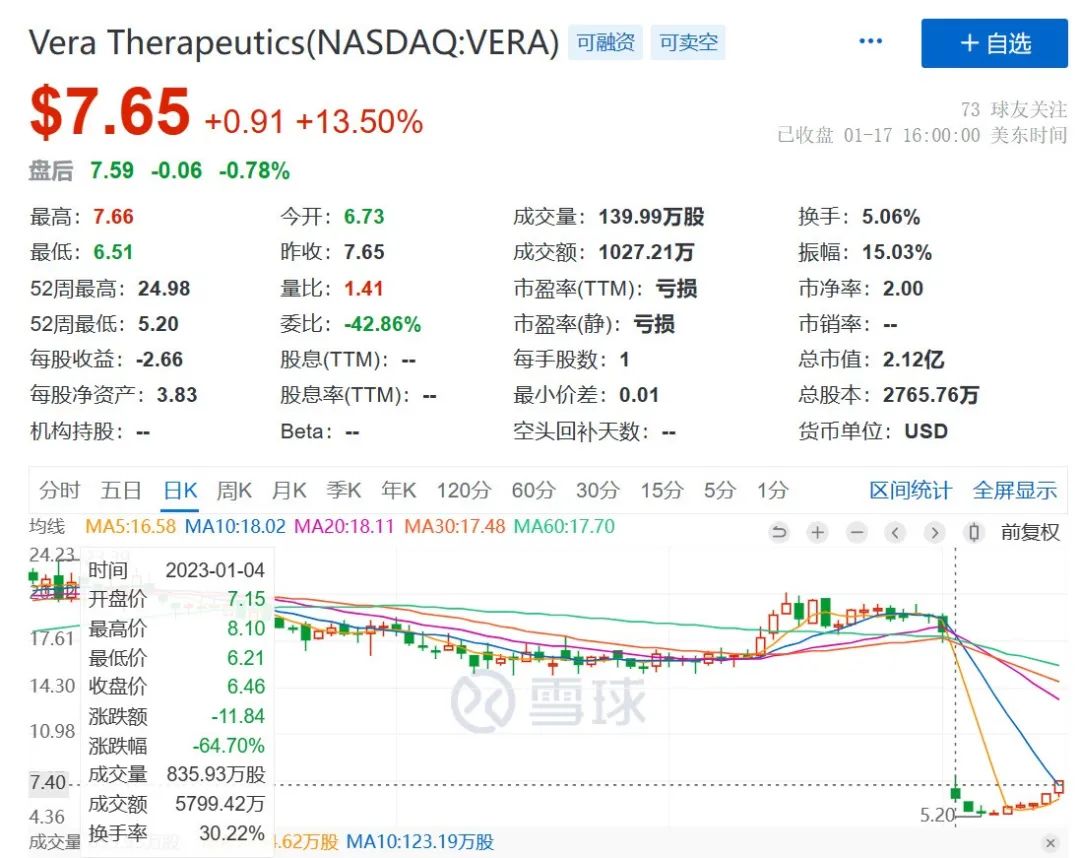
Task: Switch to the 五日 chart tab
Action: point(121,490)
